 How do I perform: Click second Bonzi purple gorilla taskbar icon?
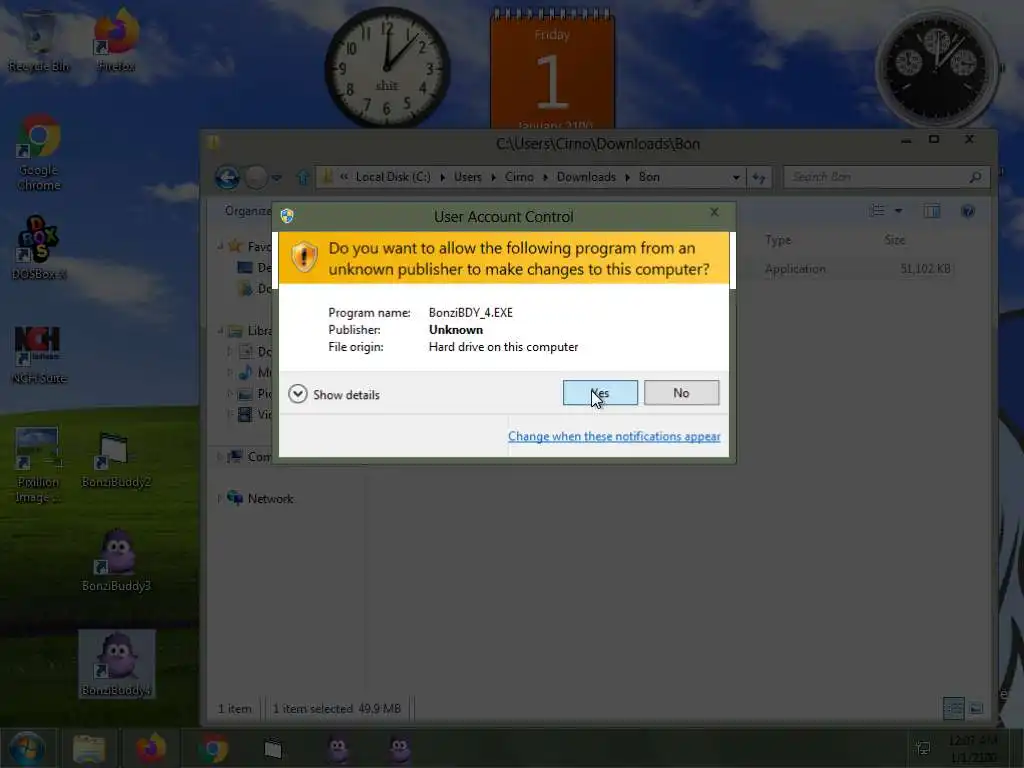click(x=400, y=749)
